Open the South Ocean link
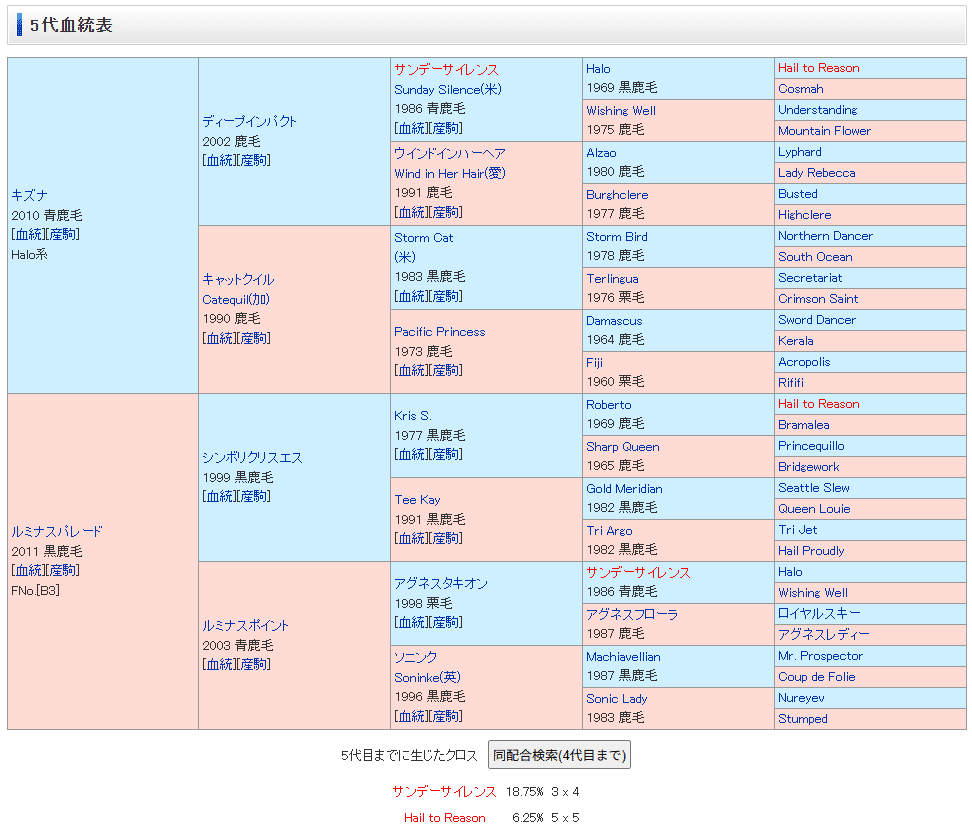 (815, 257)
